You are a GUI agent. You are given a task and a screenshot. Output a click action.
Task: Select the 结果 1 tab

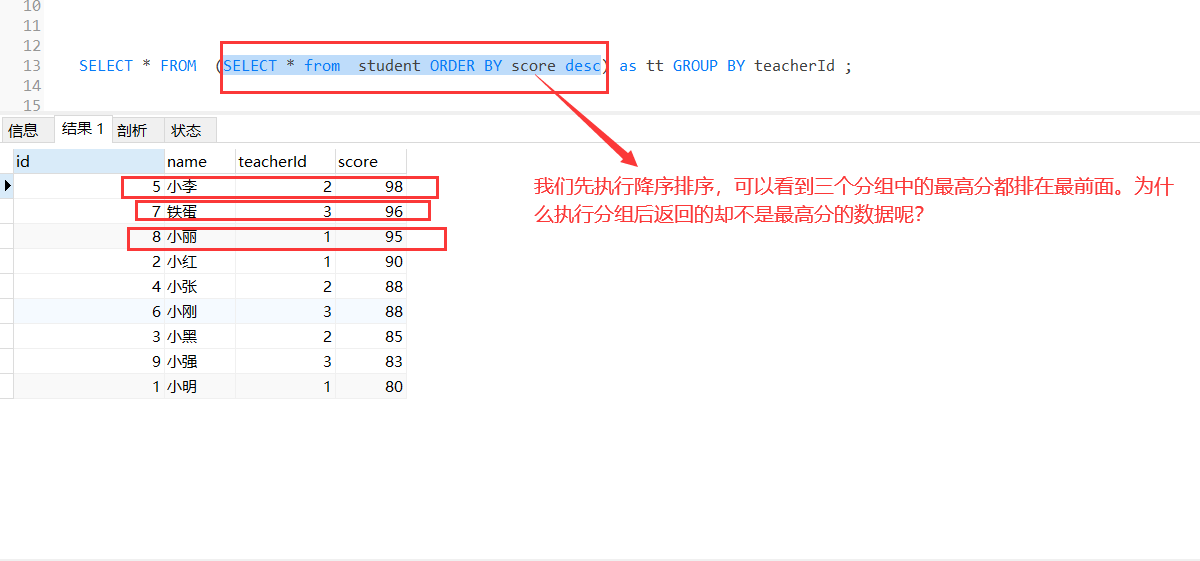click(82, 129)
